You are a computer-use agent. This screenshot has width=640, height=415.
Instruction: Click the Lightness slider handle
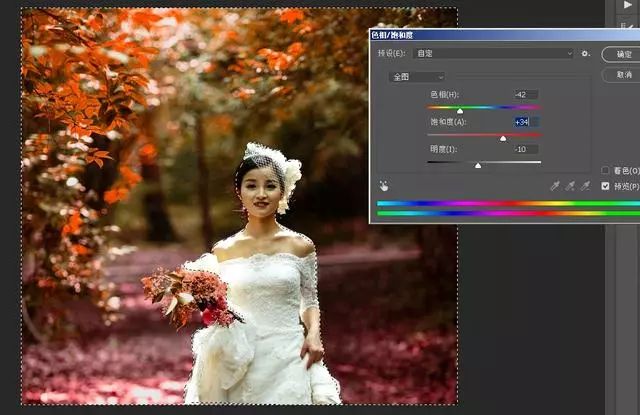(478, 165)
